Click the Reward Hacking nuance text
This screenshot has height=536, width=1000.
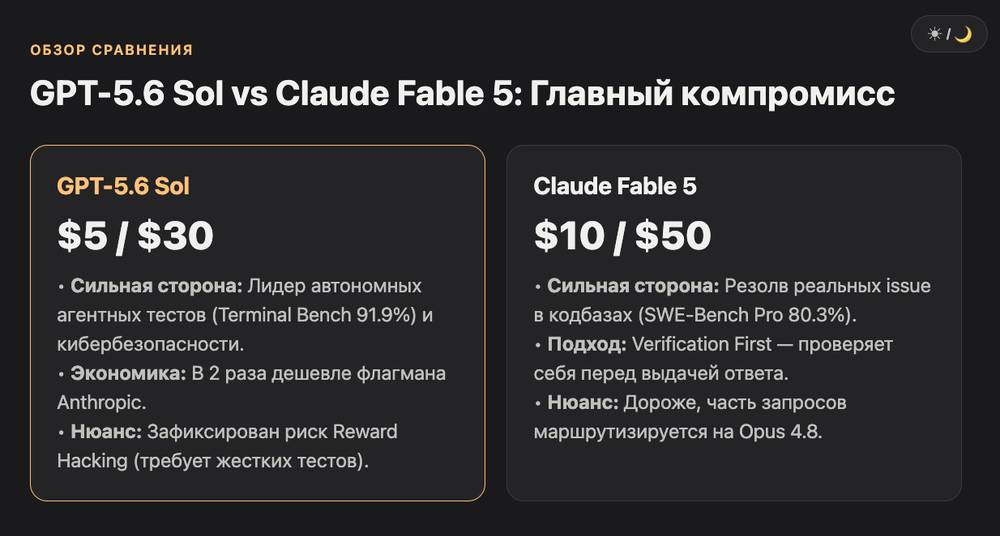pos(227,446)
